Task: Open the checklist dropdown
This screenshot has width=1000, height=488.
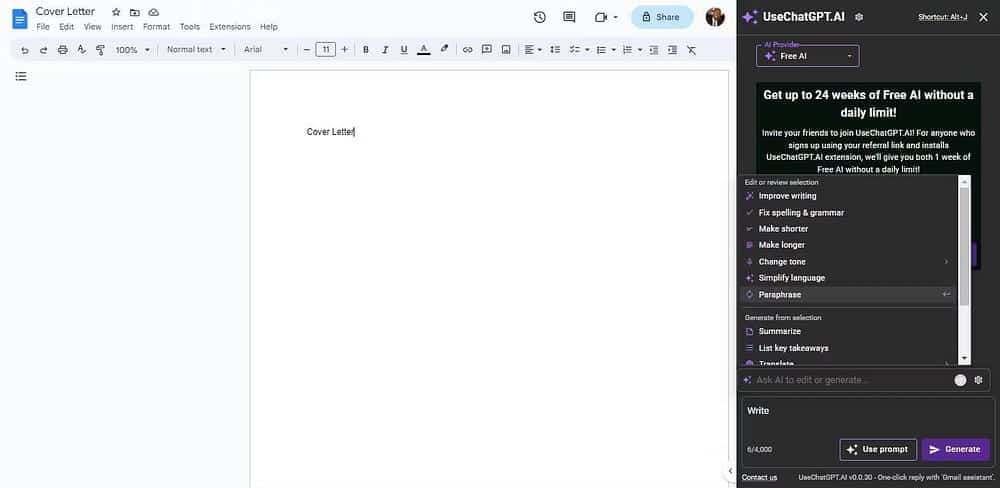Action: tap(578, 50)
